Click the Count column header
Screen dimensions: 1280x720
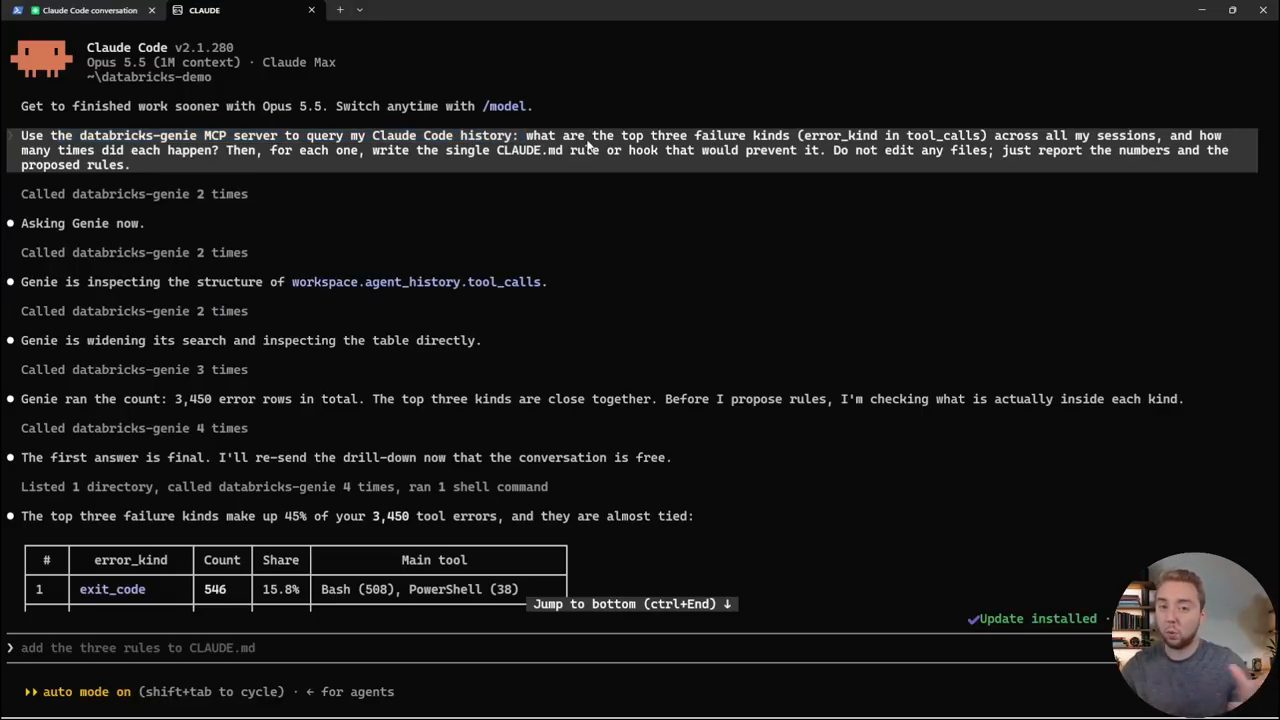click(x=222, y=560)
